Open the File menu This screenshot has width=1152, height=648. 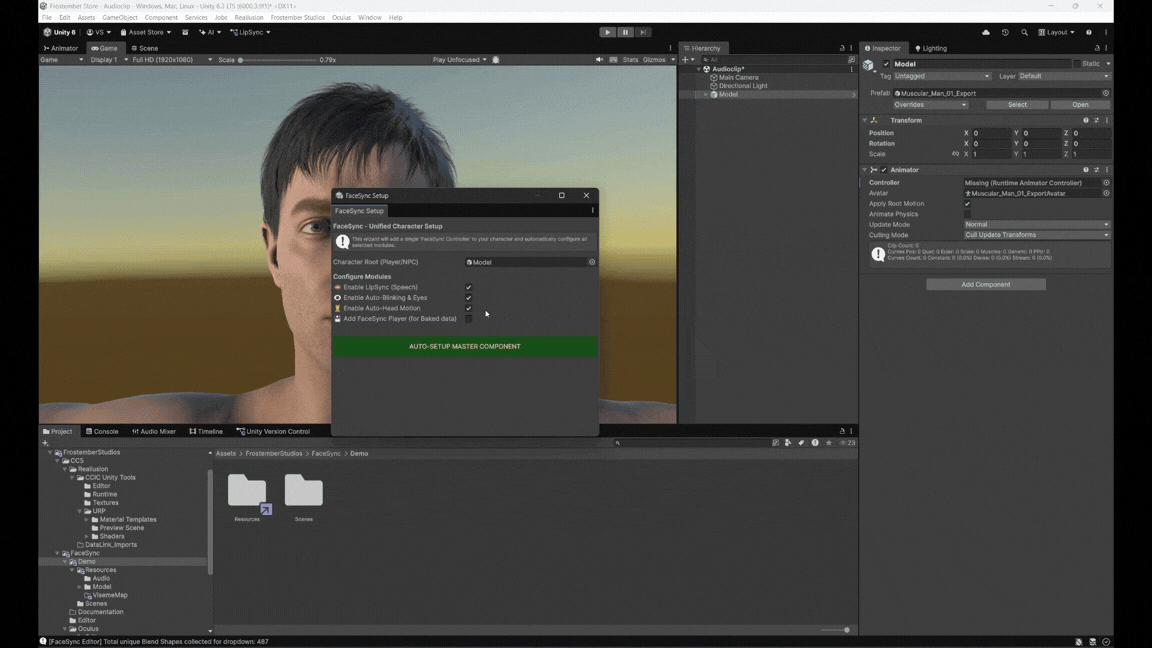(47, 17)
